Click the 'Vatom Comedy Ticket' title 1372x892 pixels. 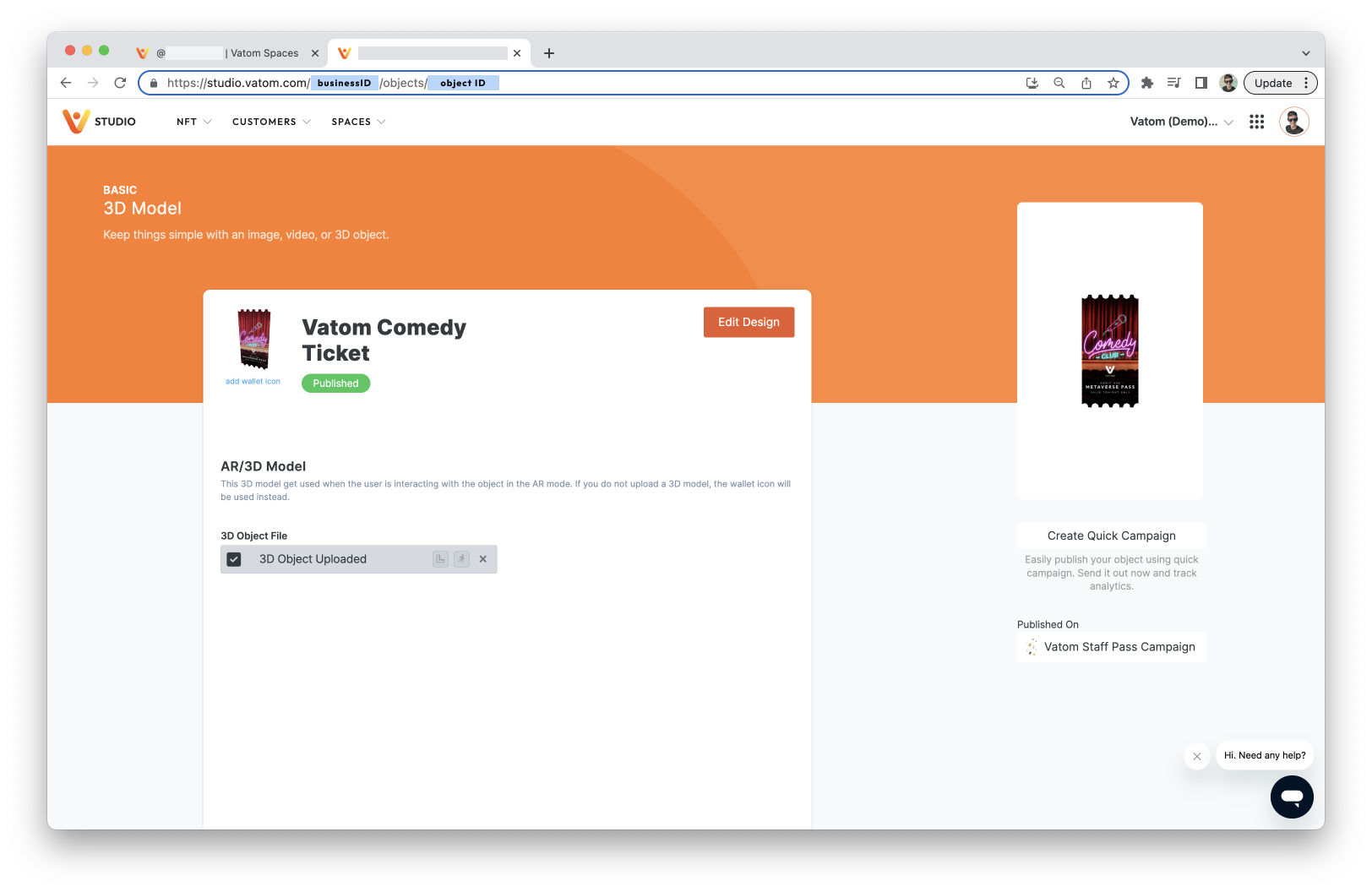pos(384,340)
